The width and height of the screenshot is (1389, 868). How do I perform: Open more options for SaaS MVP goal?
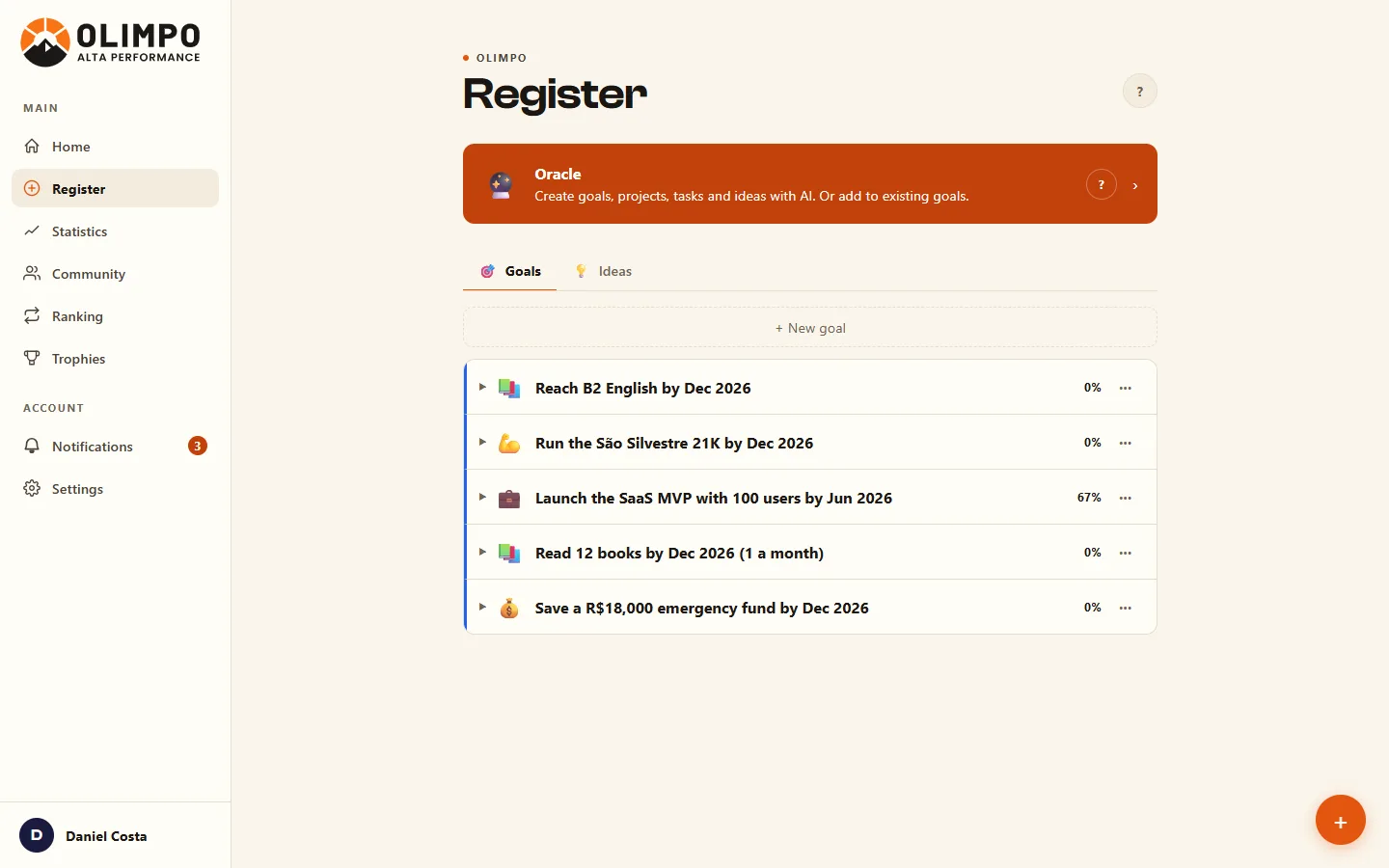[x=1126, y=498]
